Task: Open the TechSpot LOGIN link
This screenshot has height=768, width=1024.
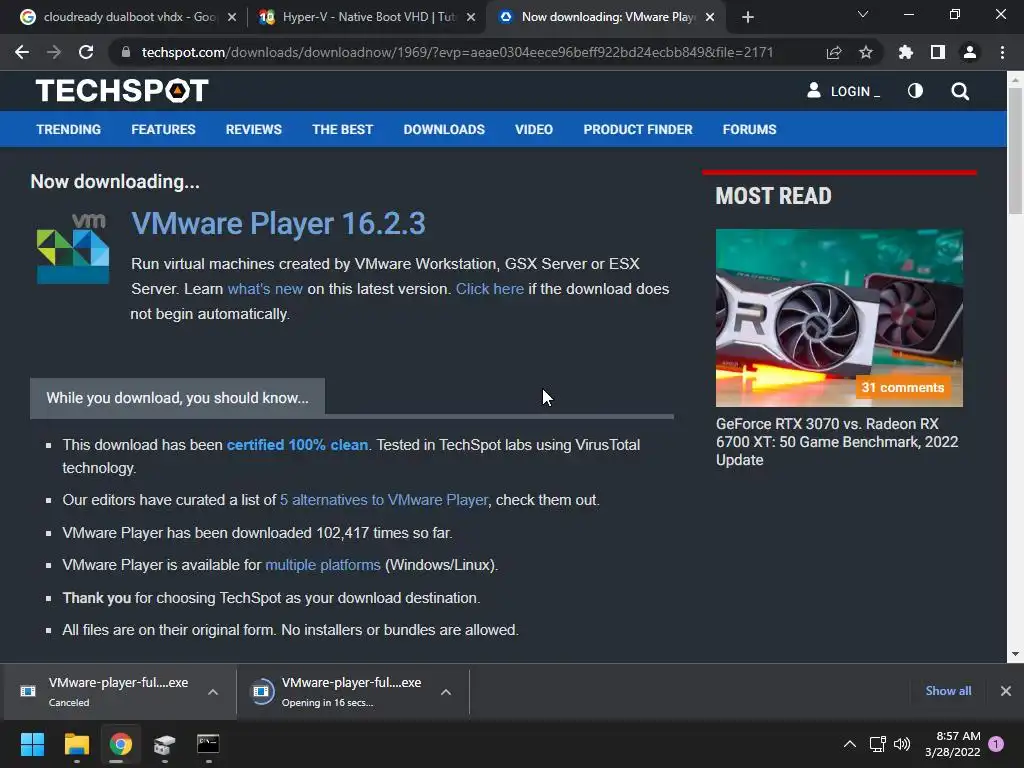Action: [843, 91]
